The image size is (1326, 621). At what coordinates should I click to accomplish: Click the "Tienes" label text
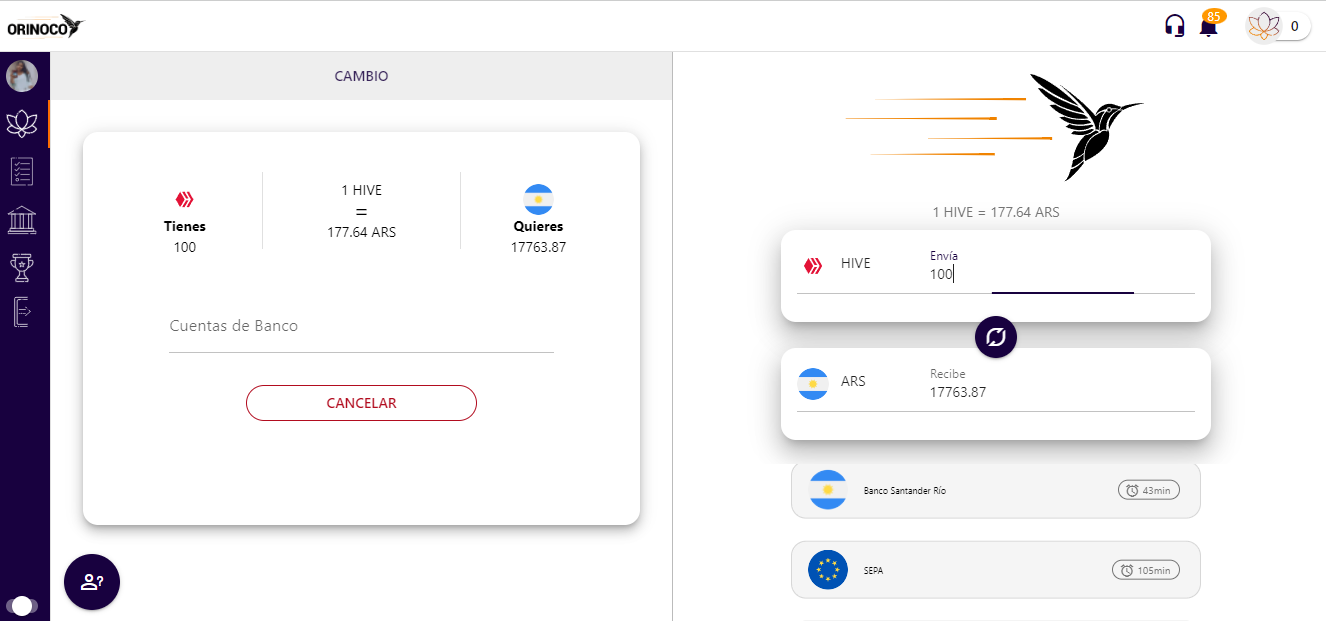[x=185, y=227]
